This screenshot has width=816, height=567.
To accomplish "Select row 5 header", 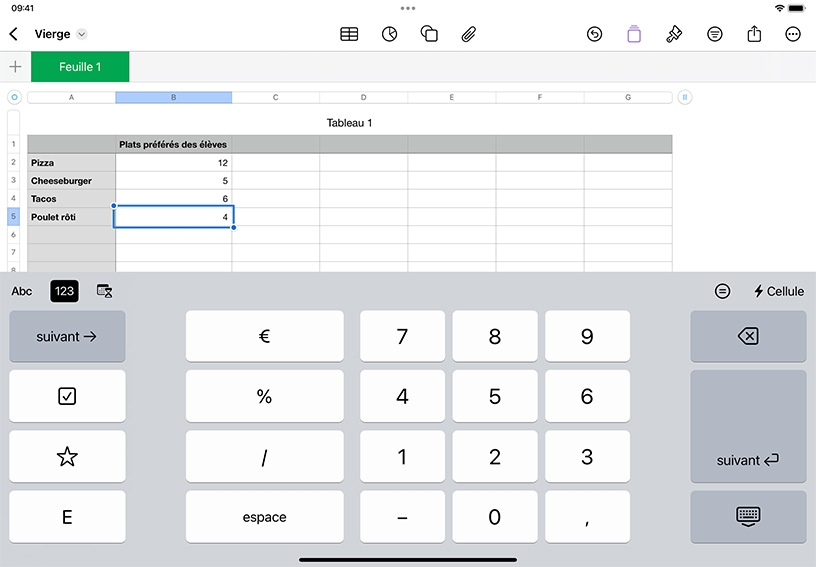I will [14, 216].
